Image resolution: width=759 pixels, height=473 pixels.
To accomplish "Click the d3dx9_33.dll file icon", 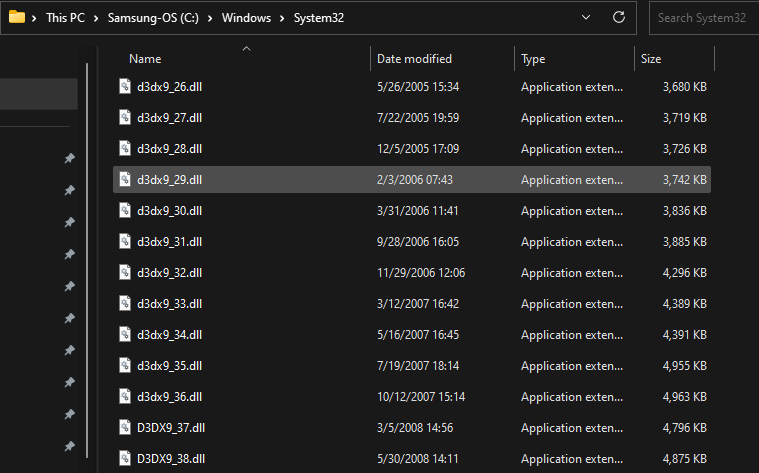I will point(125,304).
